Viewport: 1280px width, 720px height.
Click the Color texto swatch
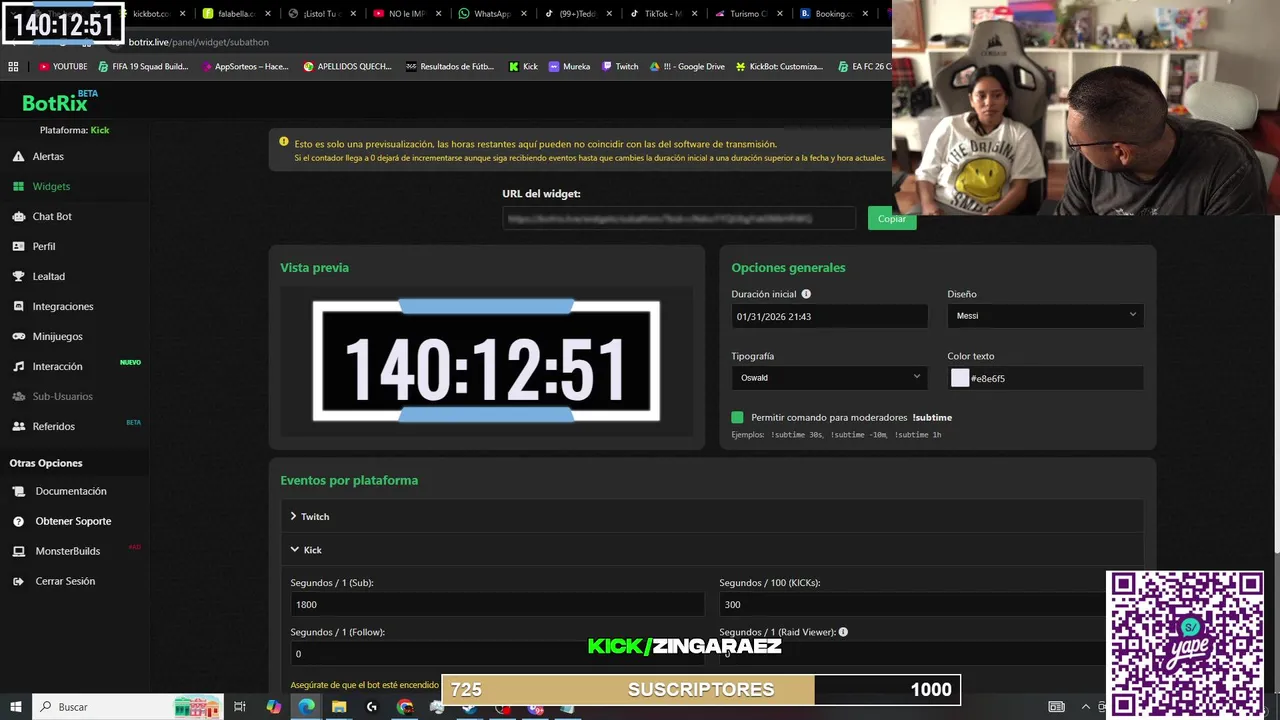click(960, 378)
